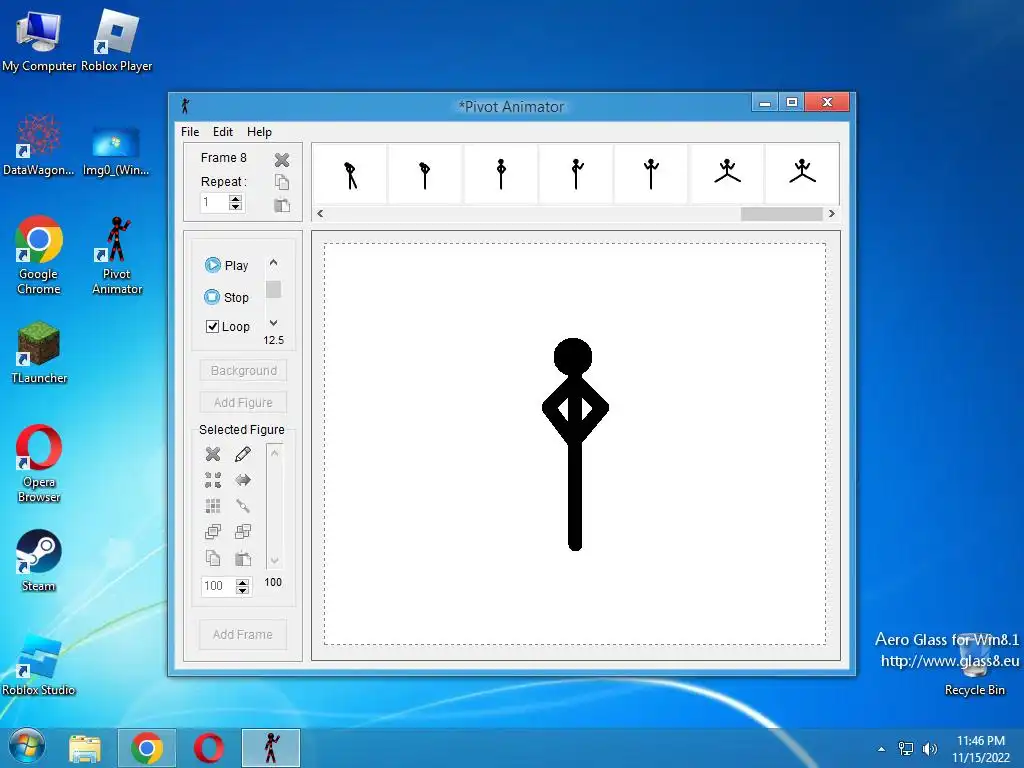
Task: Delete the selected figure
Action: [x=213, y=454]
